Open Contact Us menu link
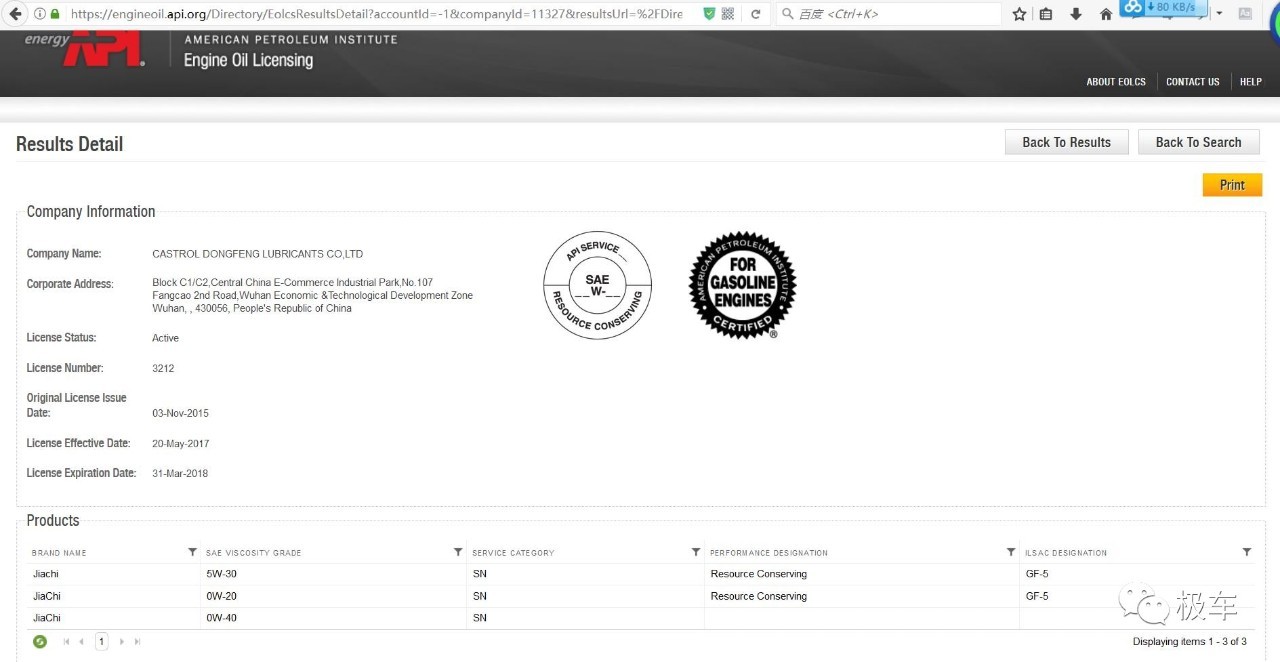1280x662 pixels. coord(1193,82)
